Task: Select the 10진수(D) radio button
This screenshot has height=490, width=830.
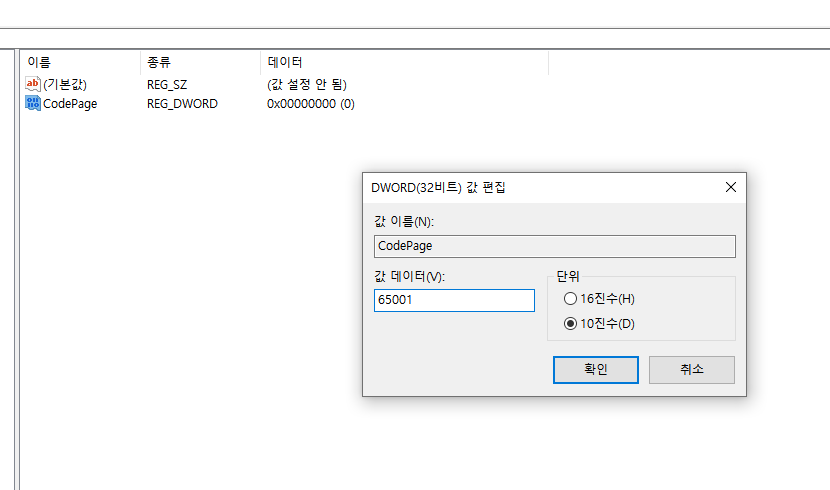Action: pos(570,323)
